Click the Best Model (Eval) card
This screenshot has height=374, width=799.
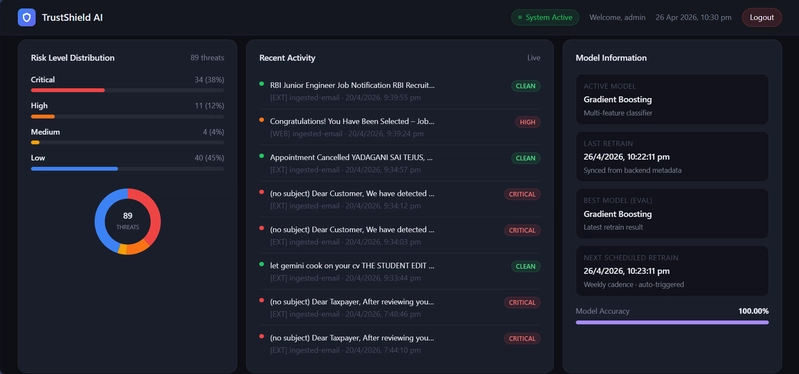[672, 213]
